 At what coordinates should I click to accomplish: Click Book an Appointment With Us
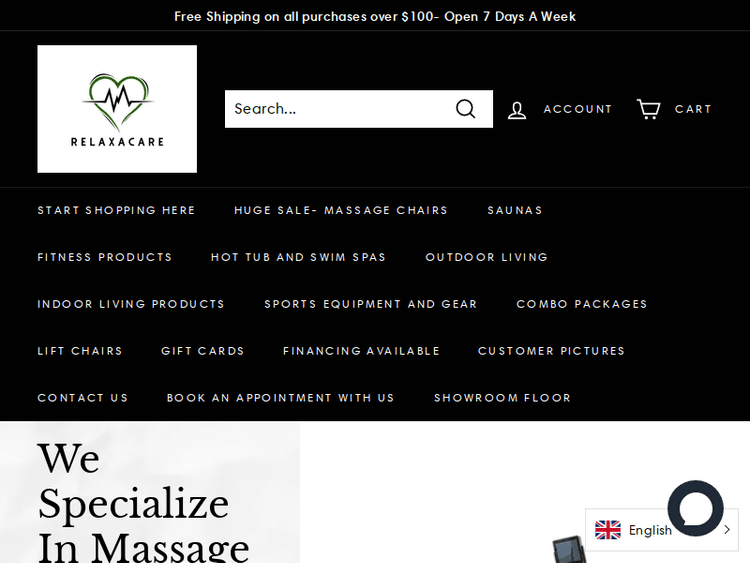pos(280,398)
